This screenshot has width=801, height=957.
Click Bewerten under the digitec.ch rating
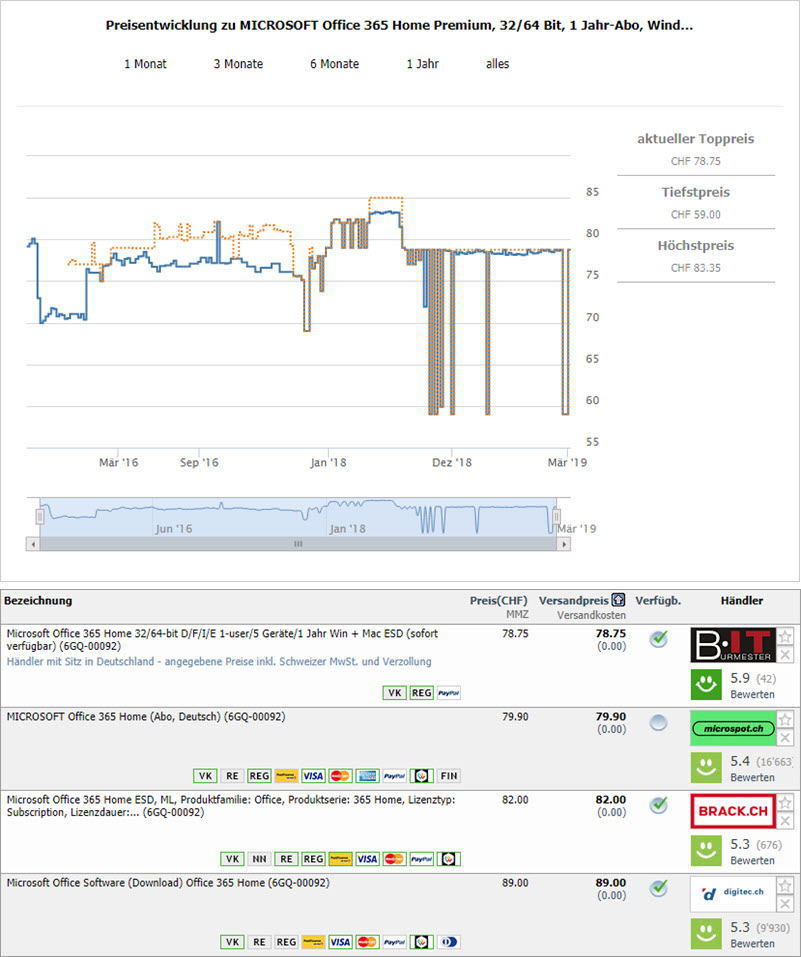[x=750, y=943]
